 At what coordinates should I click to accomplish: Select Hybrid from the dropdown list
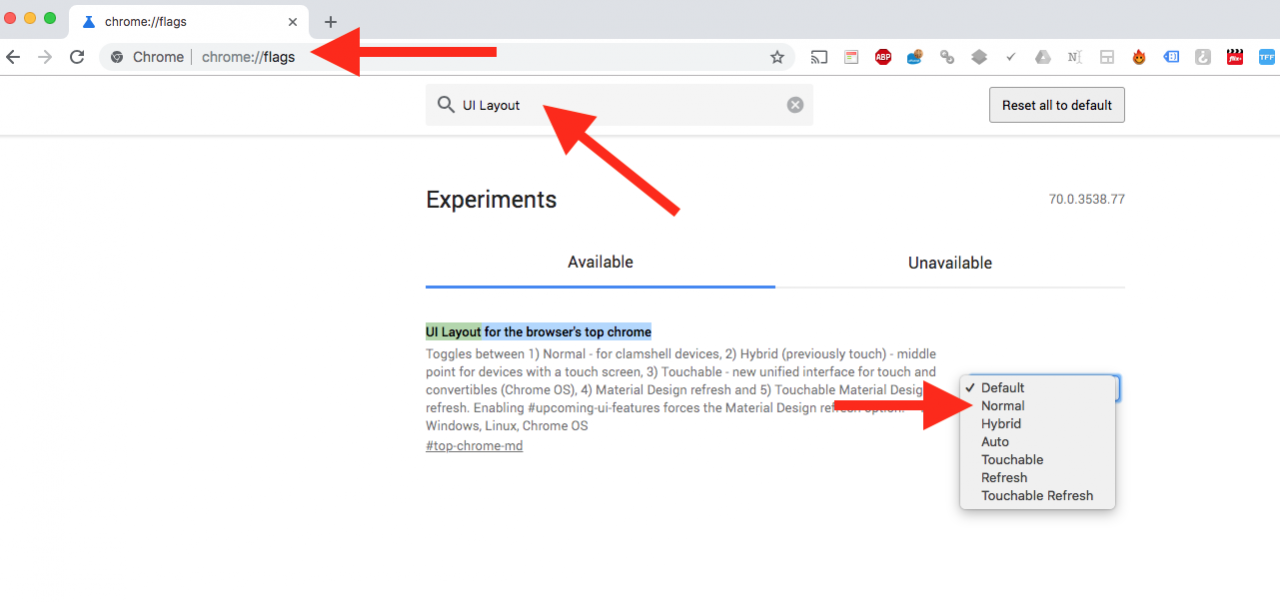point(1037,424)
